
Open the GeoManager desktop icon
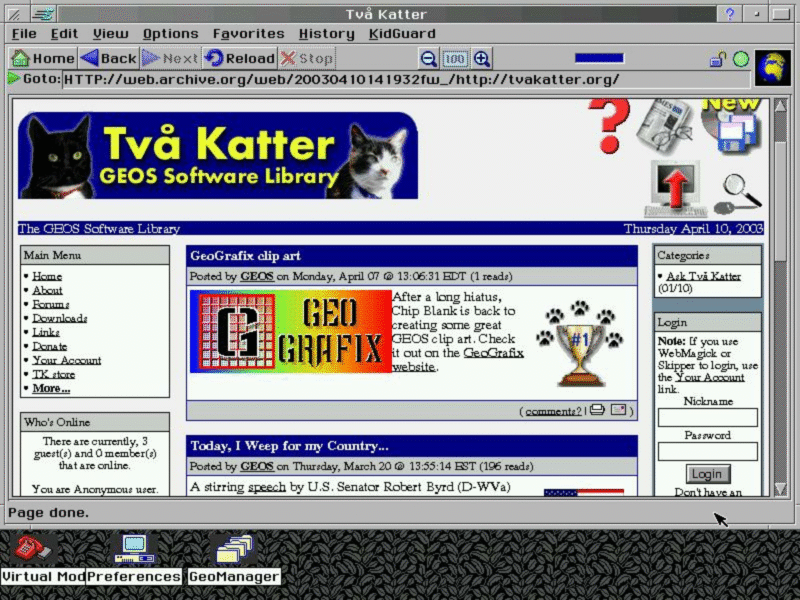[234, 560]
